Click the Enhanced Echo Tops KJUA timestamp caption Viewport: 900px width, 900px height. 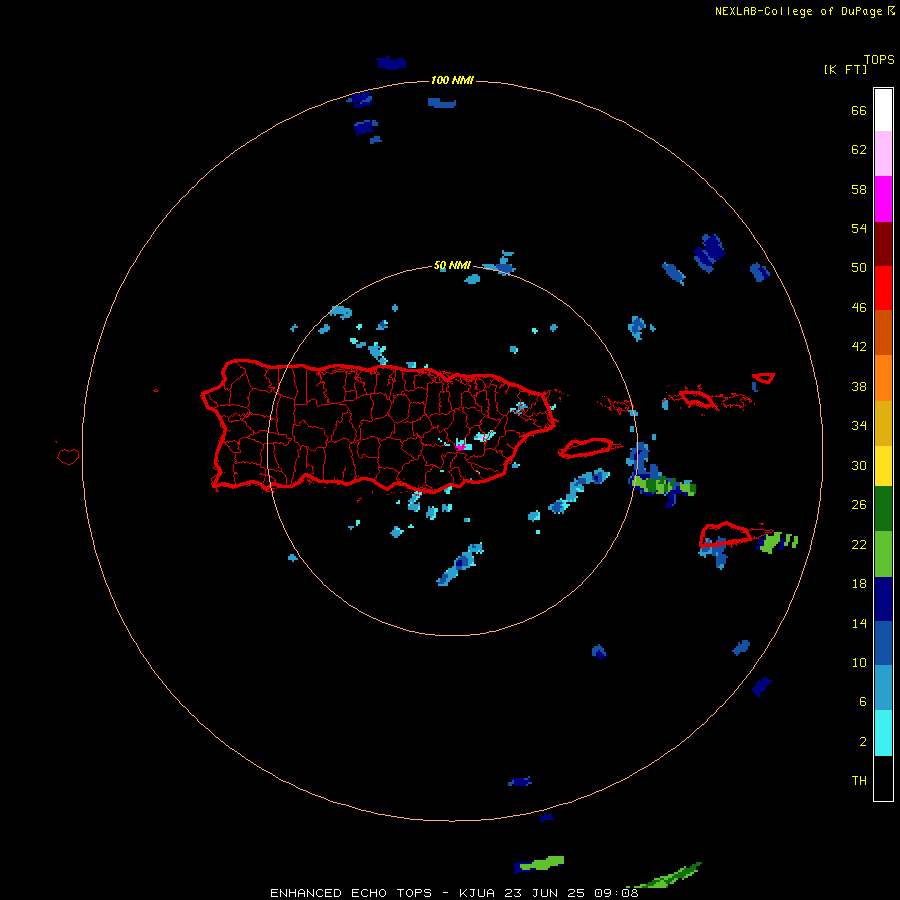point(454,893)
